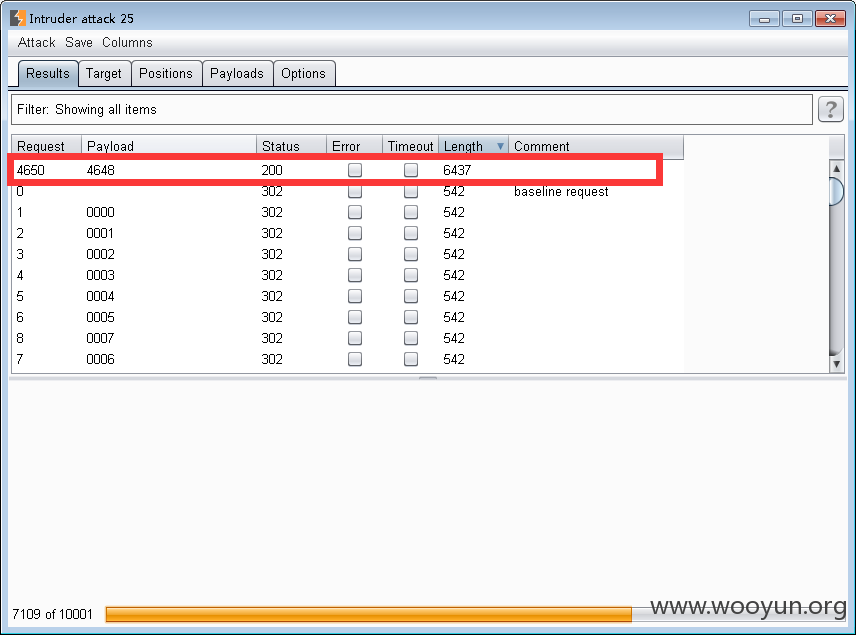Select payload cell 0002

pos(100,254)
